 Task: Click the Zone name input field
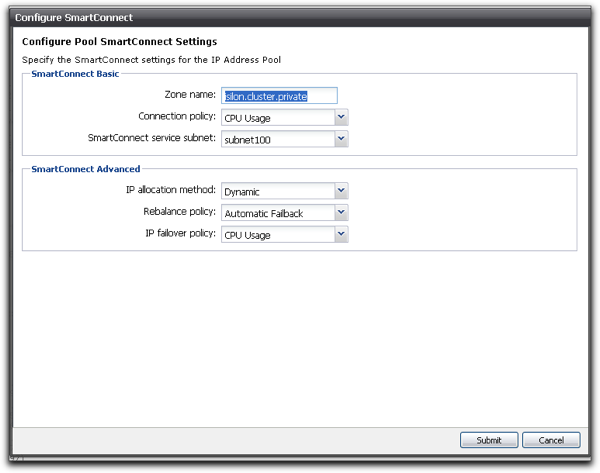point(279,96)
